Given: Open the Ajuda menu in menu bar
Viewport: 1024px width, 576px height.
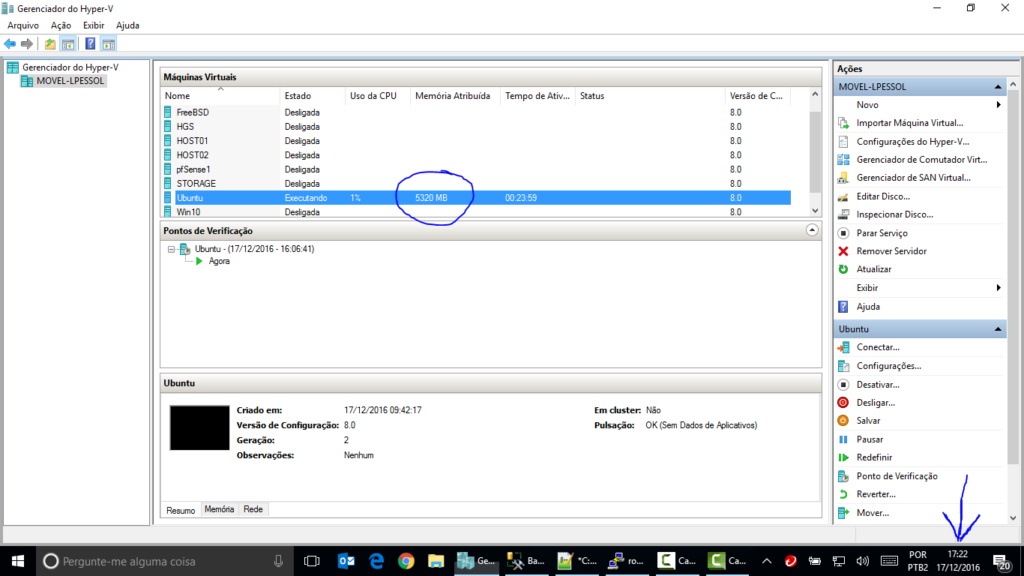Looking at the screenshot, I should pos(127,25).
